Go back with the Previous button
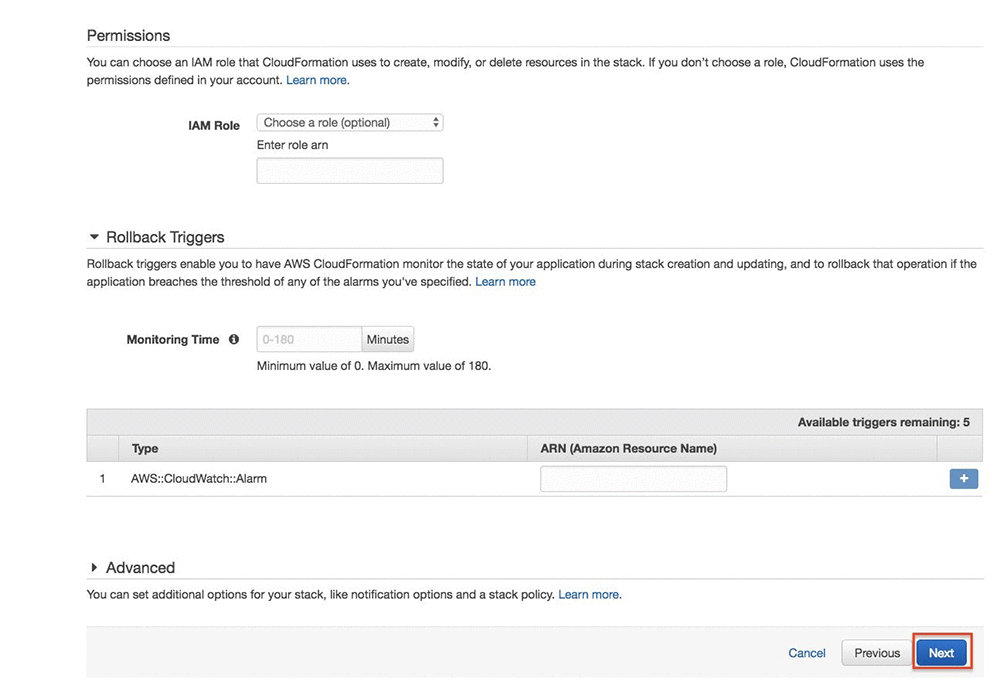The image size is (1000, 699). [x=877, y=653]
